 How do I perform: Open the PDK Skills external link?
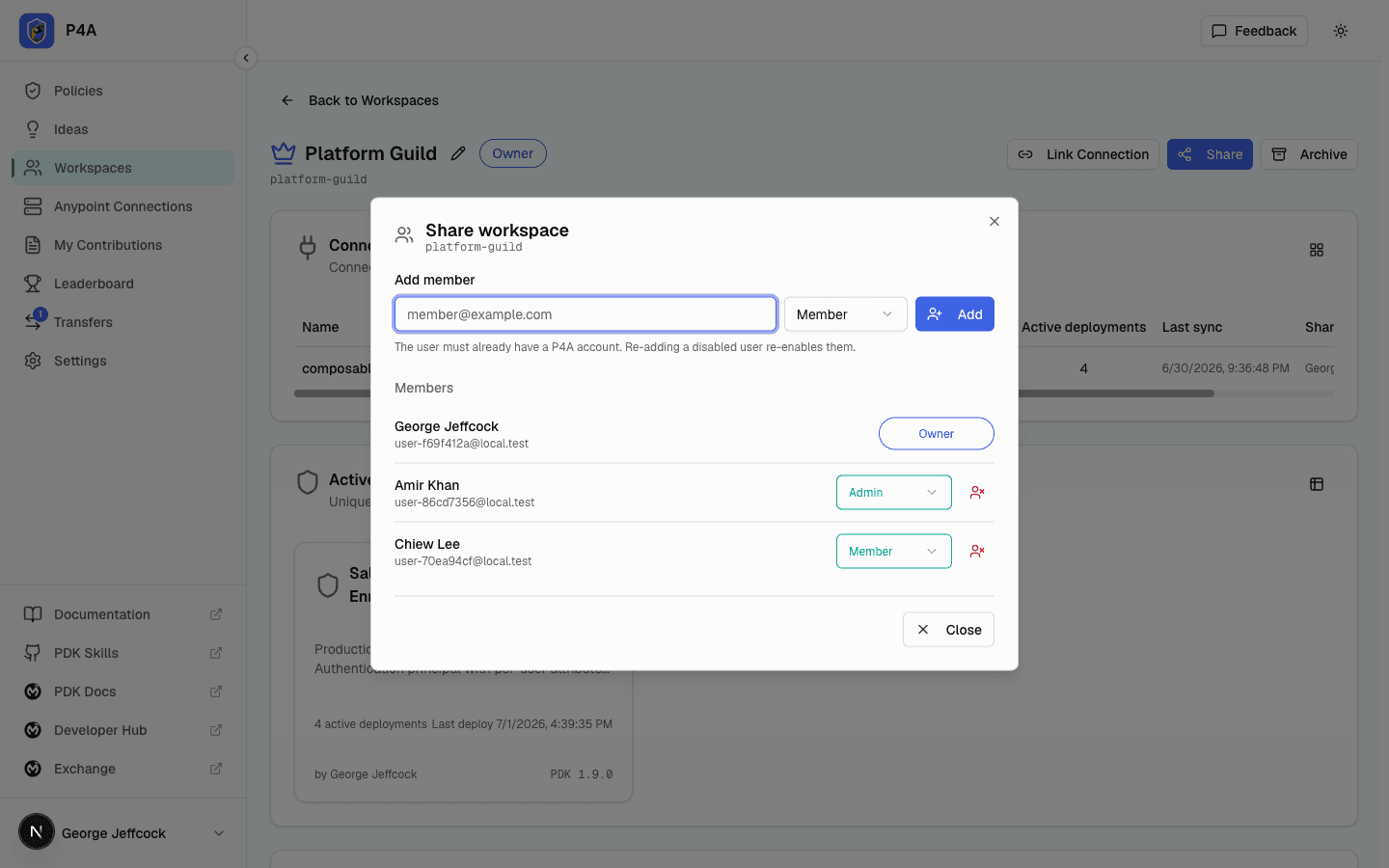click(123, 653)
